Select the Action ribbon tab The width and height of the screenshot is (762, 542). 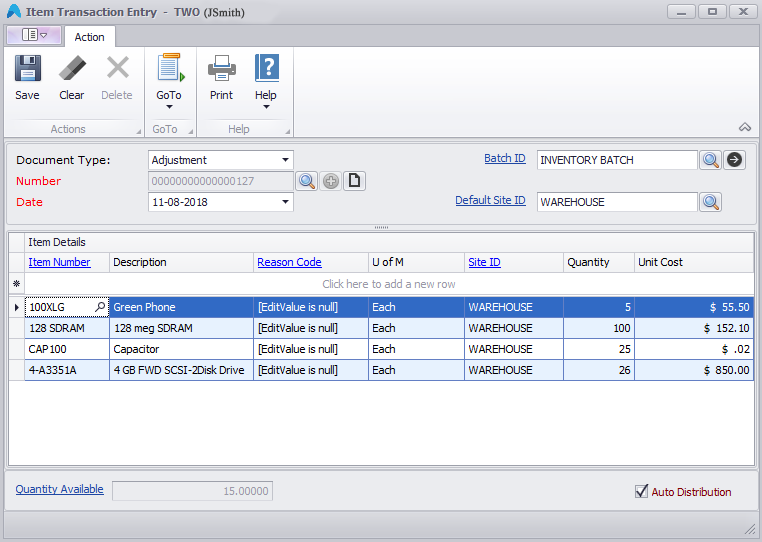pyautogui.click(x=89, y=37)
